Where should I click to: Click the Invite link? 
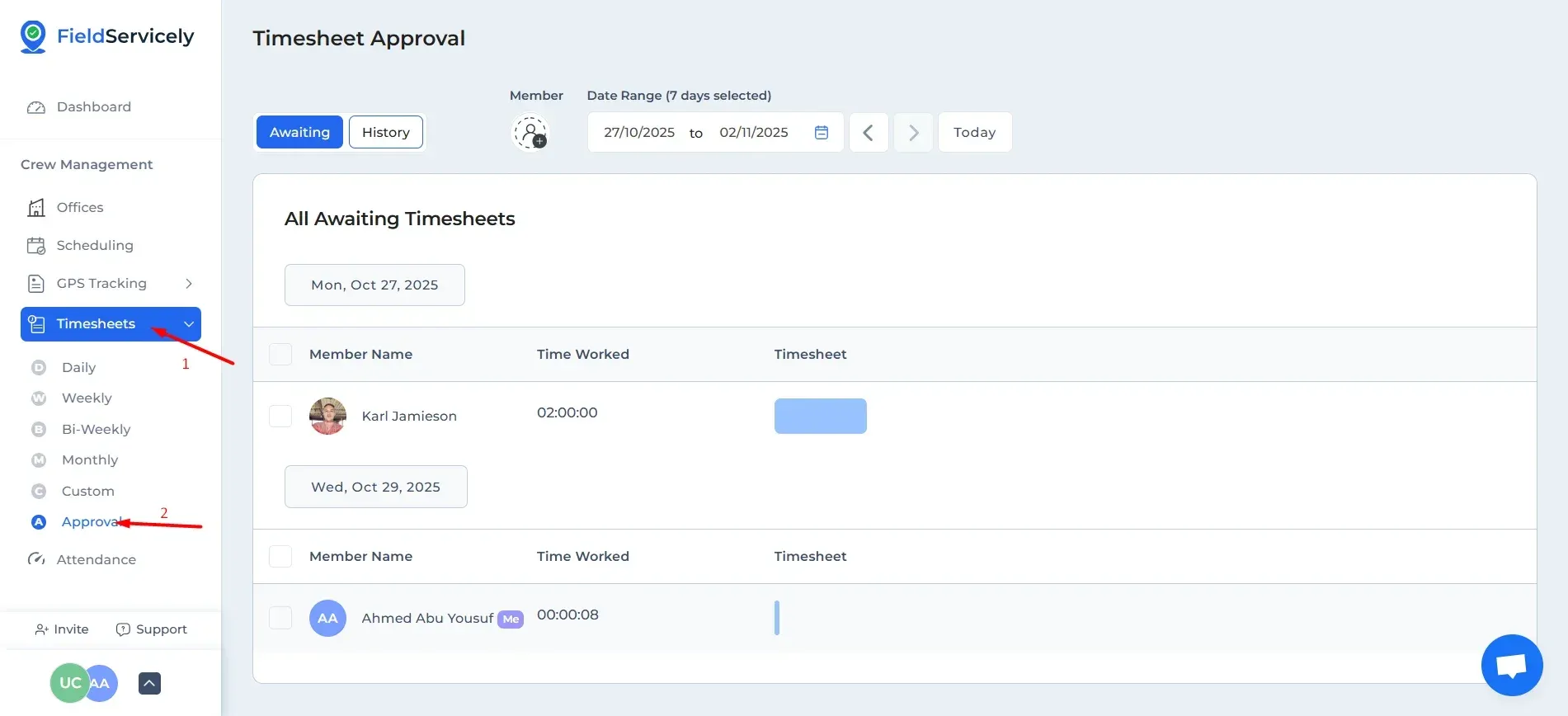62,629
